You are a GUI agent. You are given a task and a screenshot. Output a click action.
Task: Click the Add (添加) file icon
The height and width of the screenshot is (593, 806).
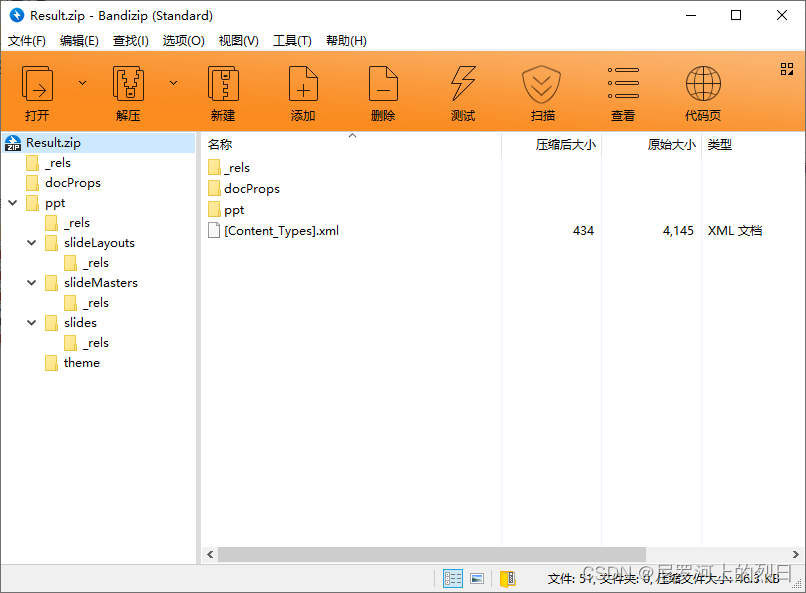pyautogui.click(x=303, y=84)
